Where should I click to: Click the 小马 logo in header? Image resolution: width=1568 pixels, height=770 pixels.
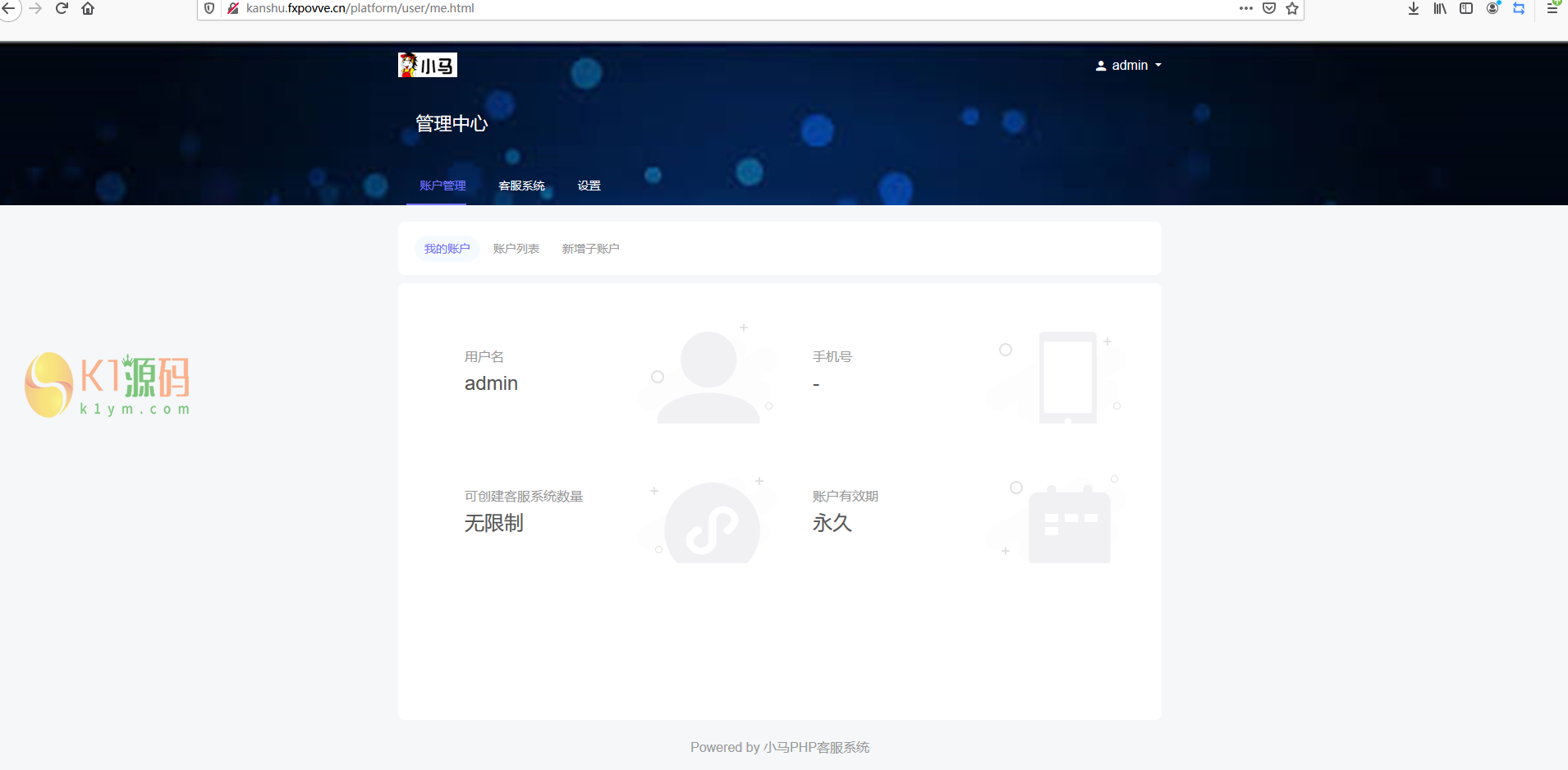pos(427,65)
